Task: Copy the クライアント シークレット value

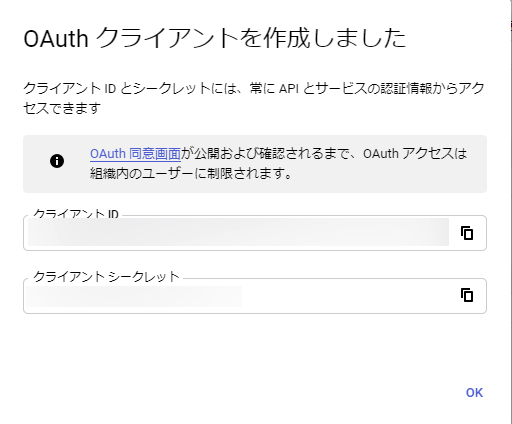Action: click(467, 295)
